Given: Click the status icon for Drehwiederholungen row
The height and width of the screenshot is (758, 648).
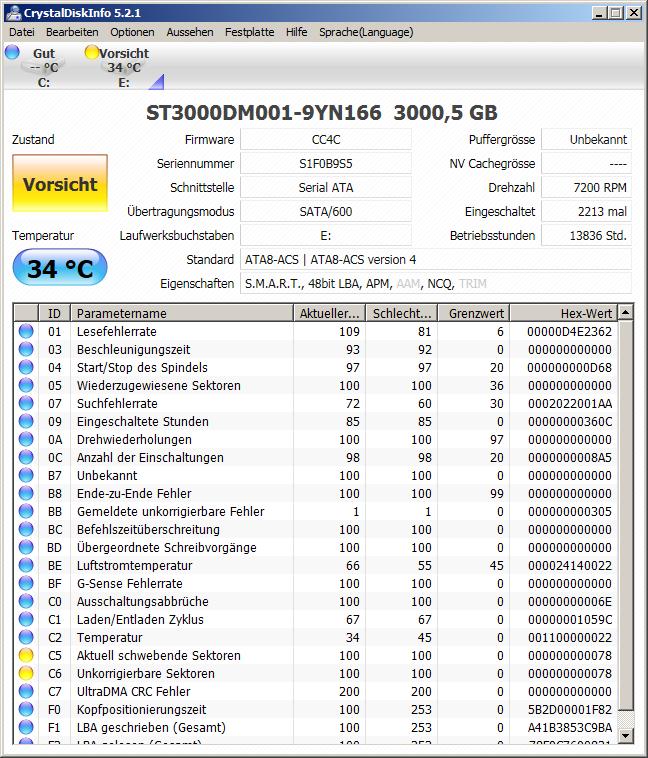Looking at the screenshot, I should coord(26,439).
